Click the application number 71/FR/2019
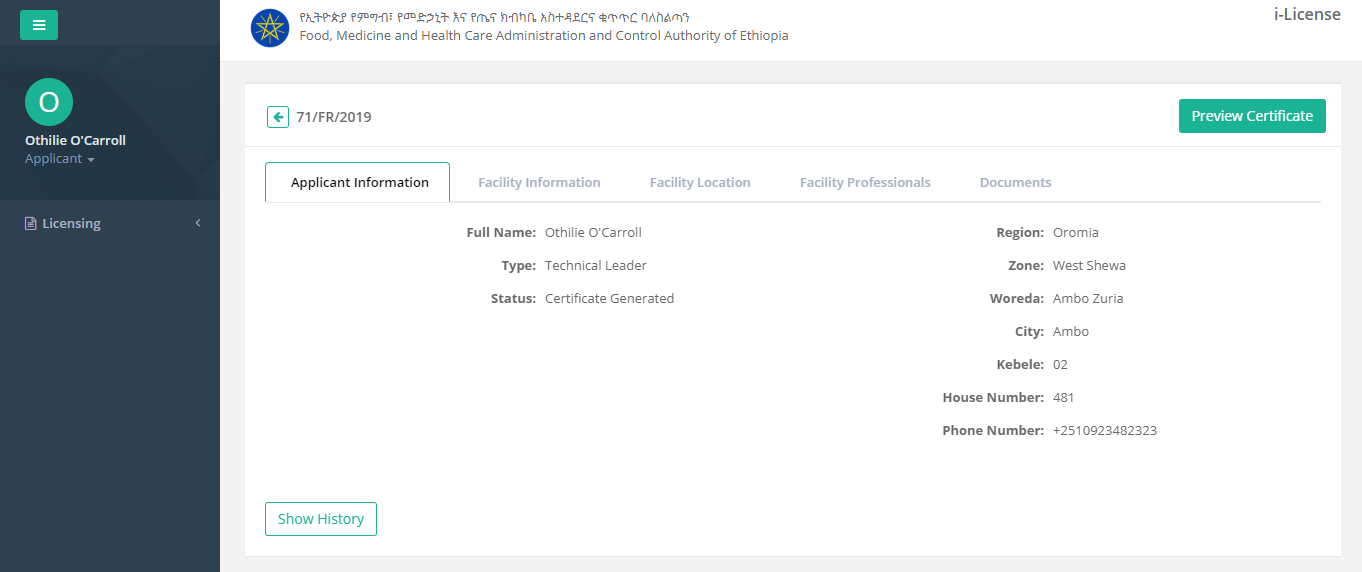1362x572 pixels. tap(334, 117)
